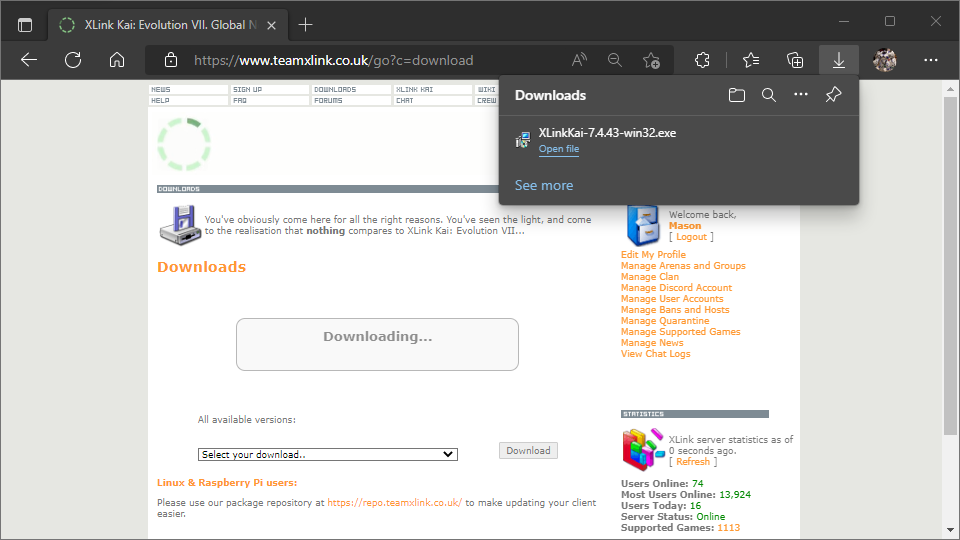Click See more in Downloads
The height and width of the screenshot is (540, 960).
point(544,185)
